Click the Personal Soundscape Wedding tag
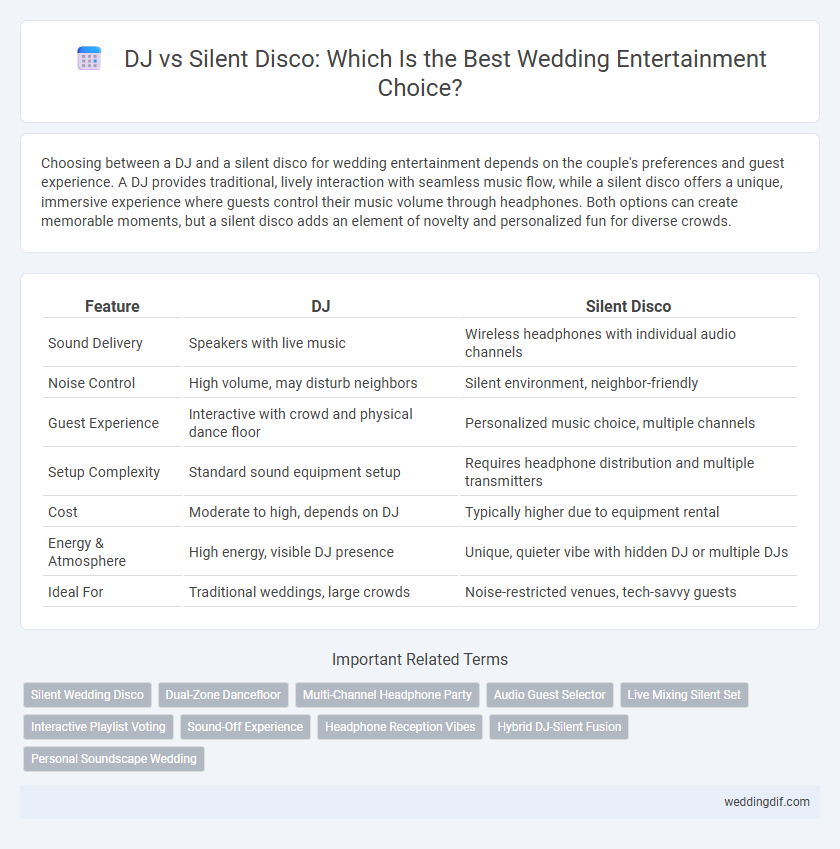 tap(114, 759)
